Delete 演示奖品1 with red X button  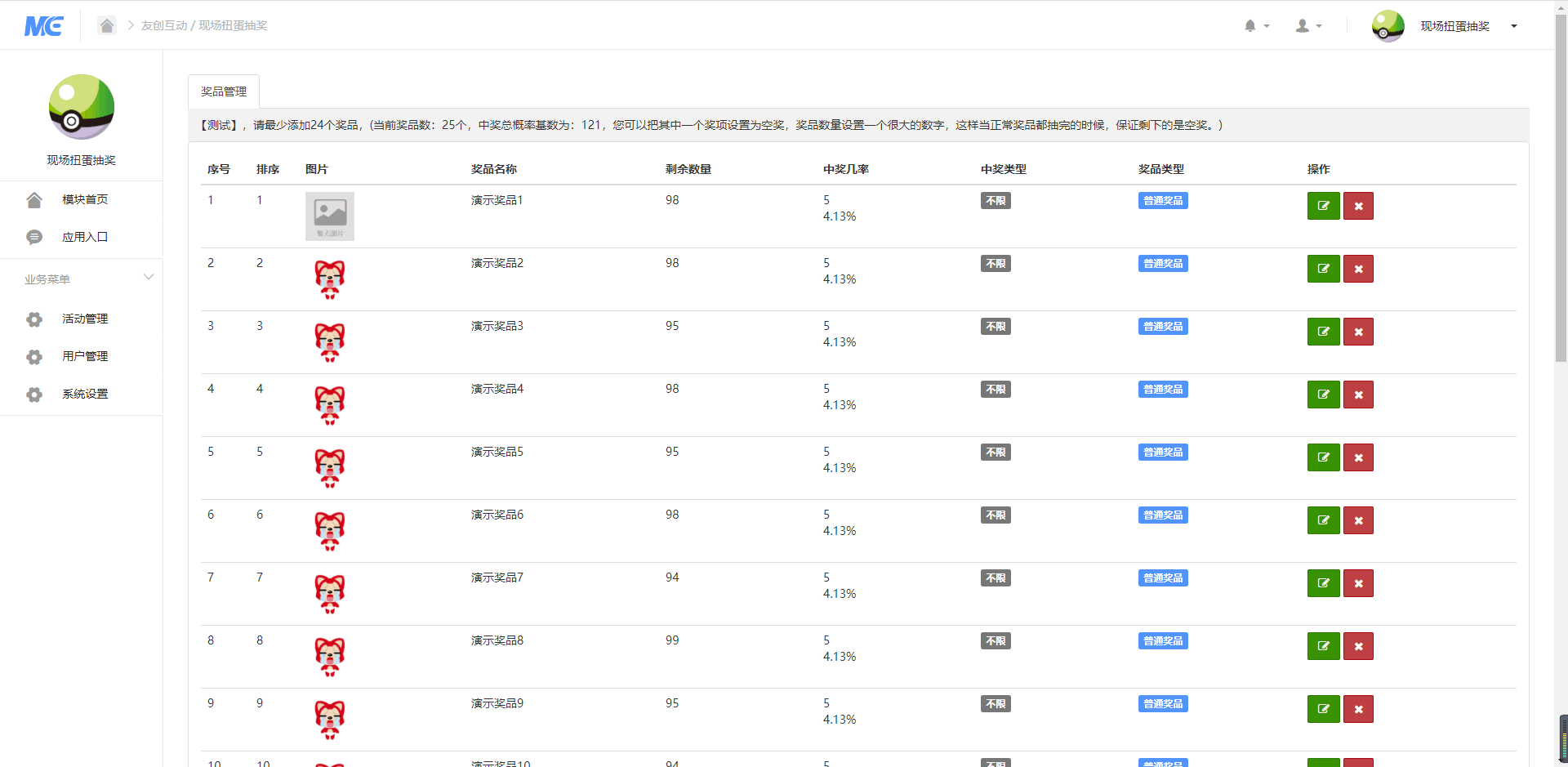[x=1358, y=206]
